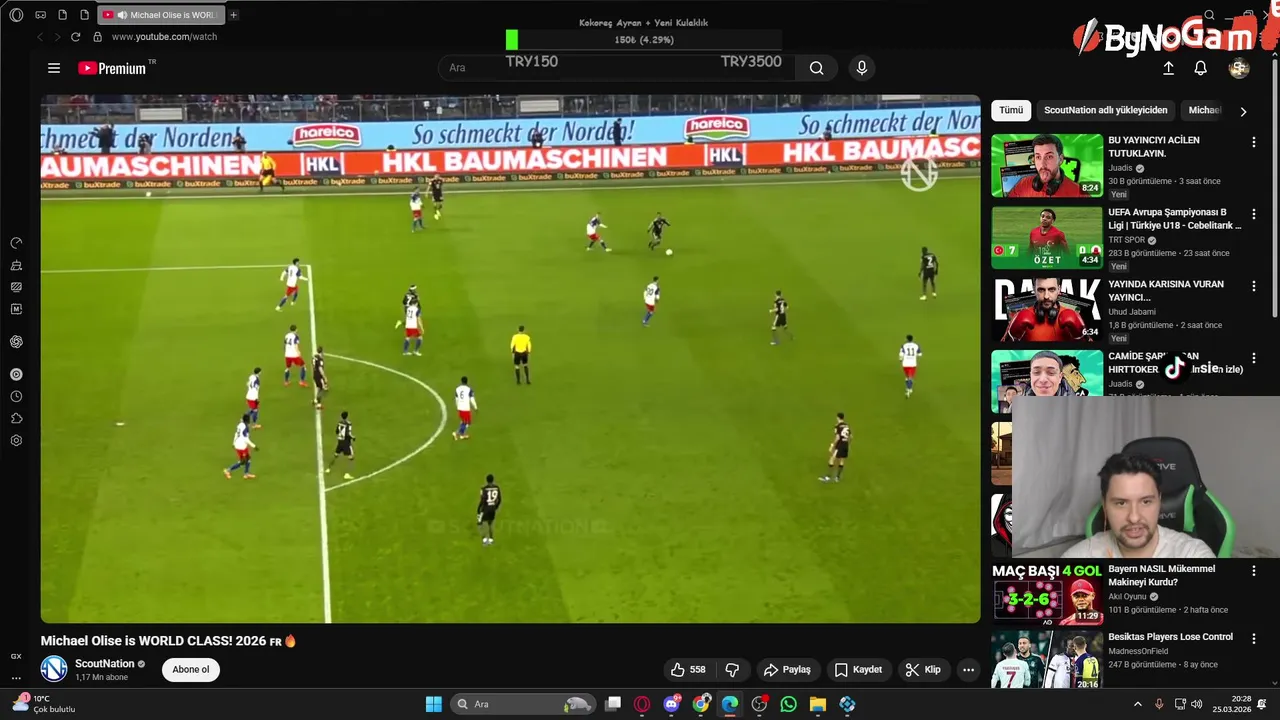Open the Settings gear in Opera sidebar
Screen dimensions: 1280x720
16,440
